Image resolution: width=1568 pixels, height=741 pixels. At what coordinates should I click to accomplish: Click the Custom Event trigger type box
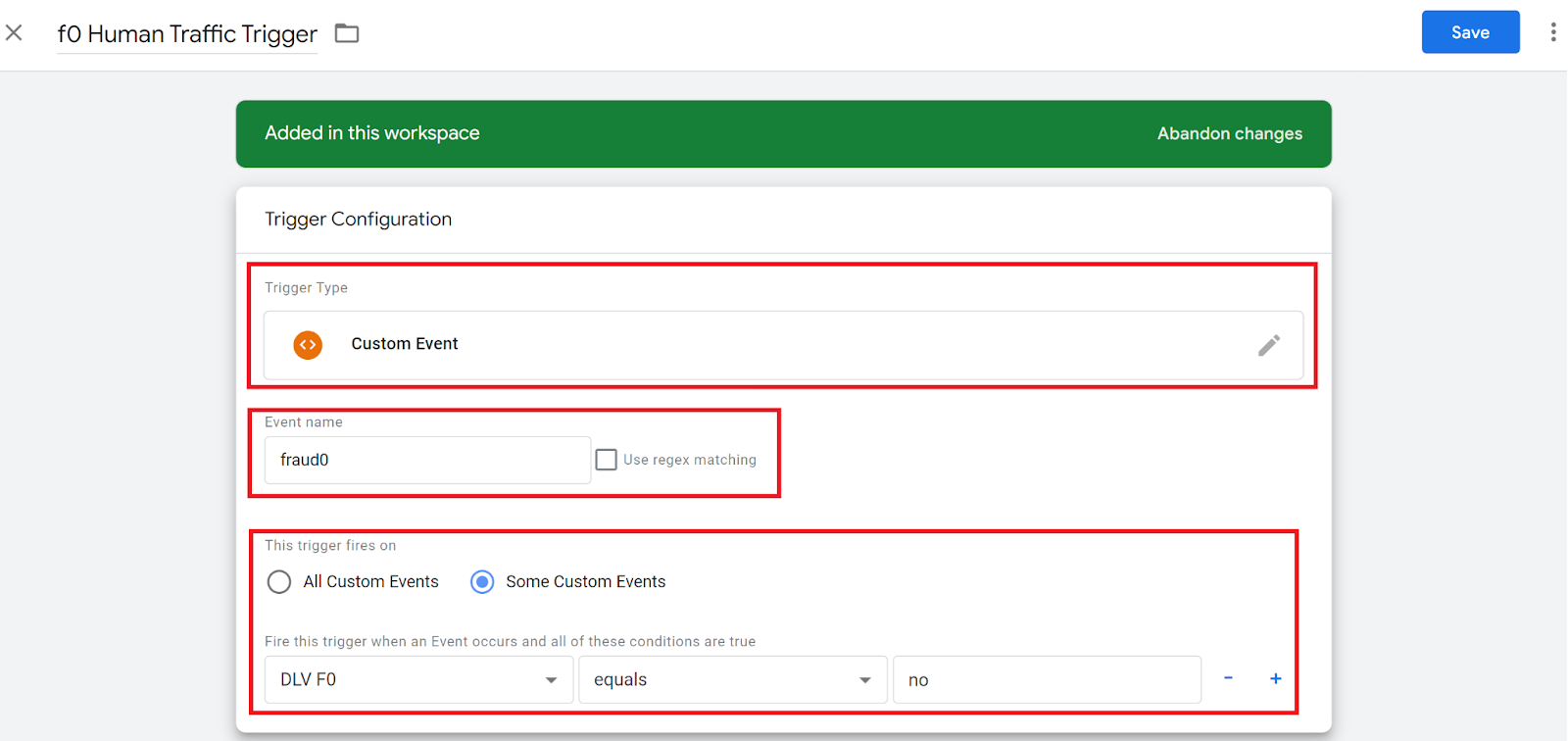click(x=784, y=345)
